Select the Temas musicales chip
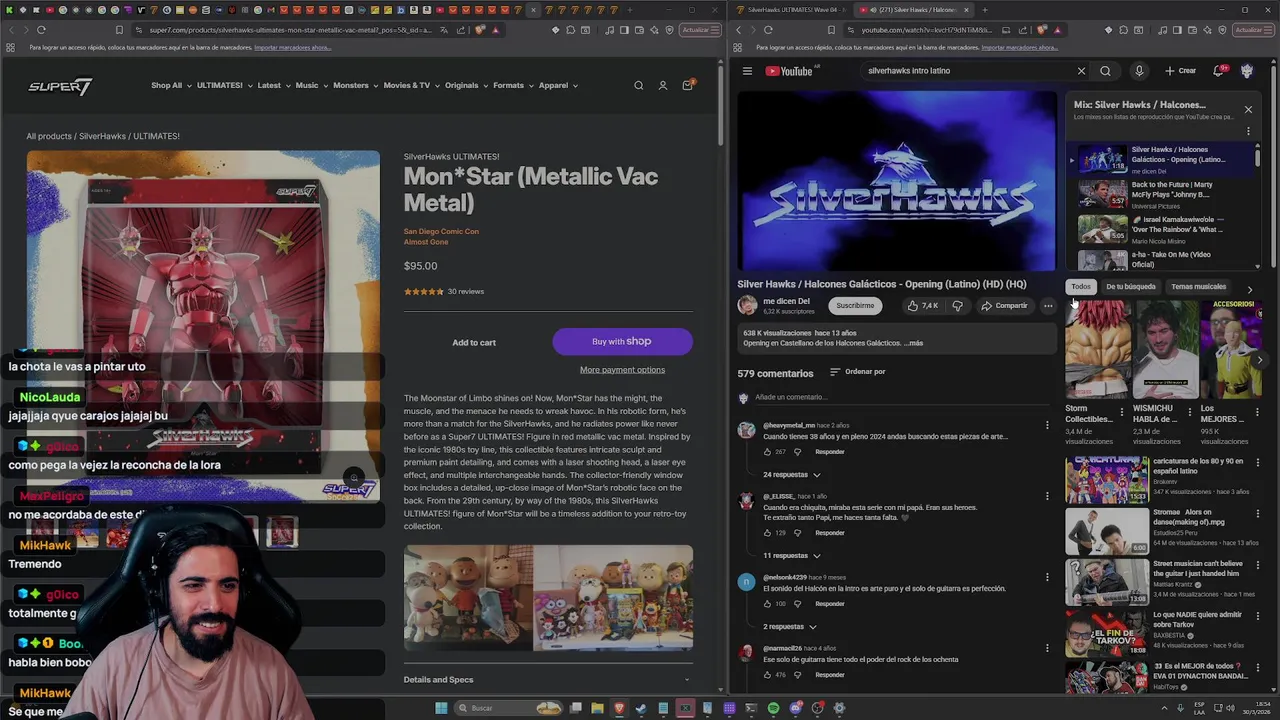This screenshot has height=720, width=1280. tap(1198, 287)
